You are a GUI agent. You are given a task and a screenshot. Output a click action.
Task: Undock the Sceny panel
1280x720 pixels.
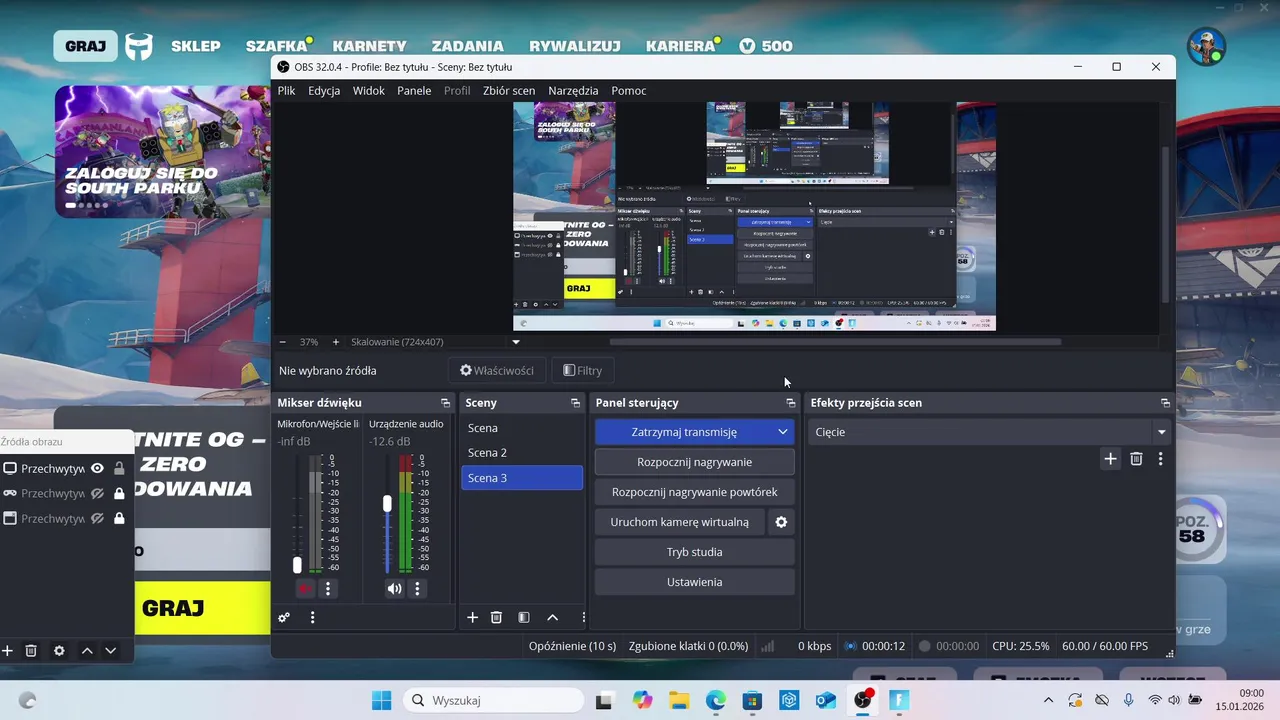point(575,403)
